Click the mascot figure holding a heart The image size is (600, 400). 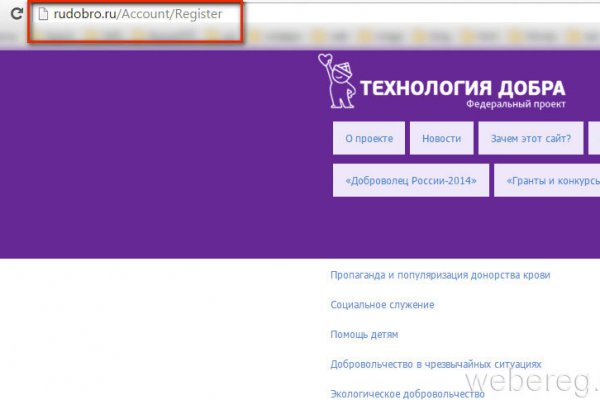tap(337, 82)
